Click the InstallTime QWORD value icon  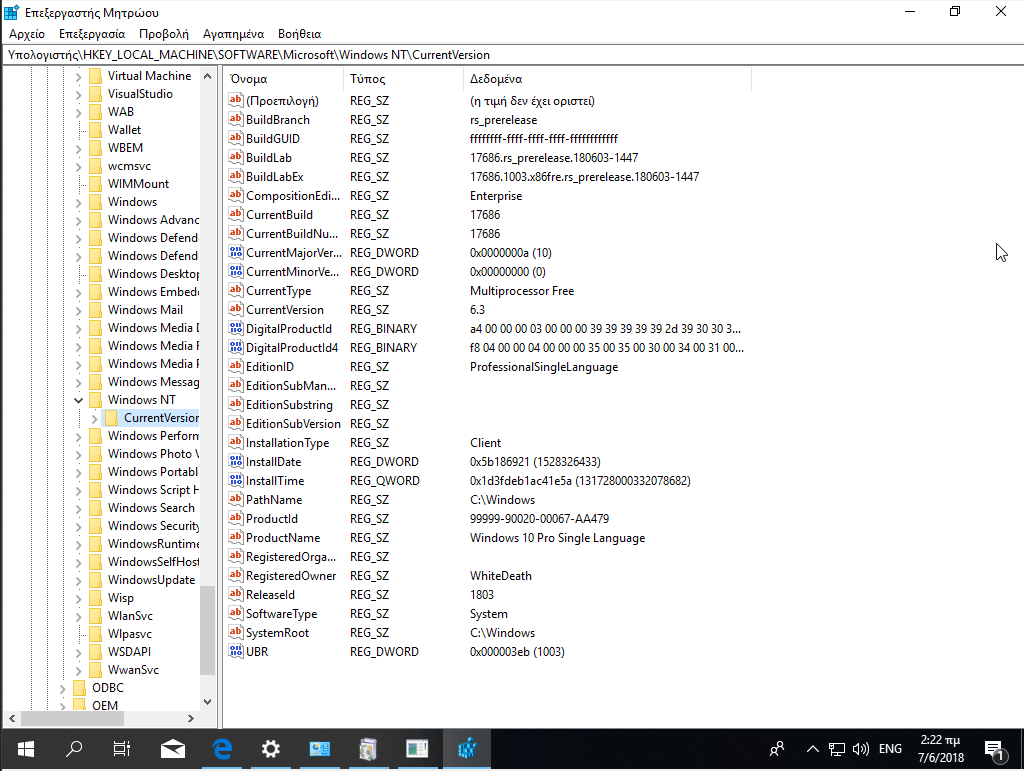[236, 480]
